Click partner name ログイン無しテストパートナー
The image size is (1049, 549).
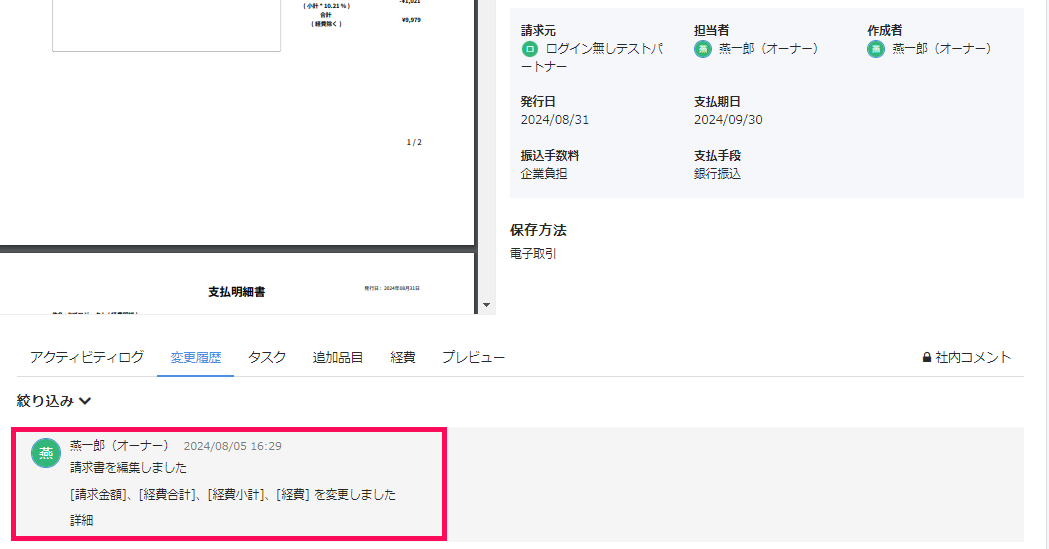click(x=592, y=58)
